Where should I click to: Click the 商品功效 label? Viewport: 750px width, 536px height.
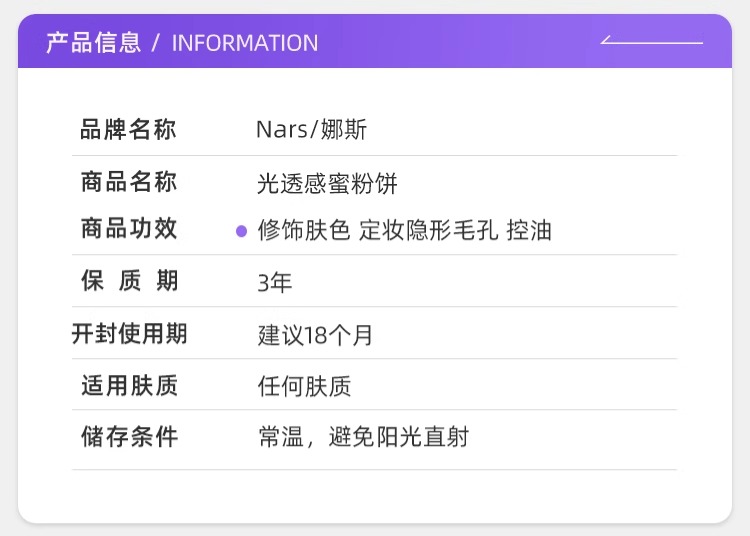coord(129,228)
